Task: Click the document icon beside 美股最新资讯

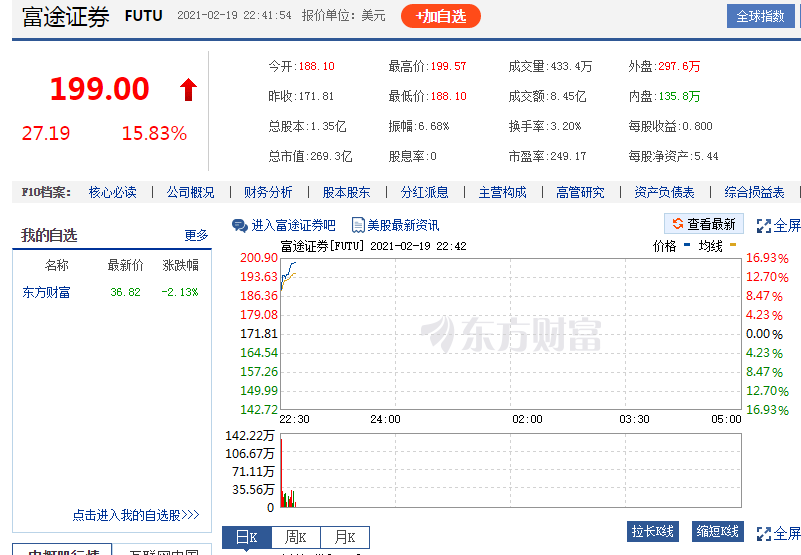Action: [x=358, y=225]
